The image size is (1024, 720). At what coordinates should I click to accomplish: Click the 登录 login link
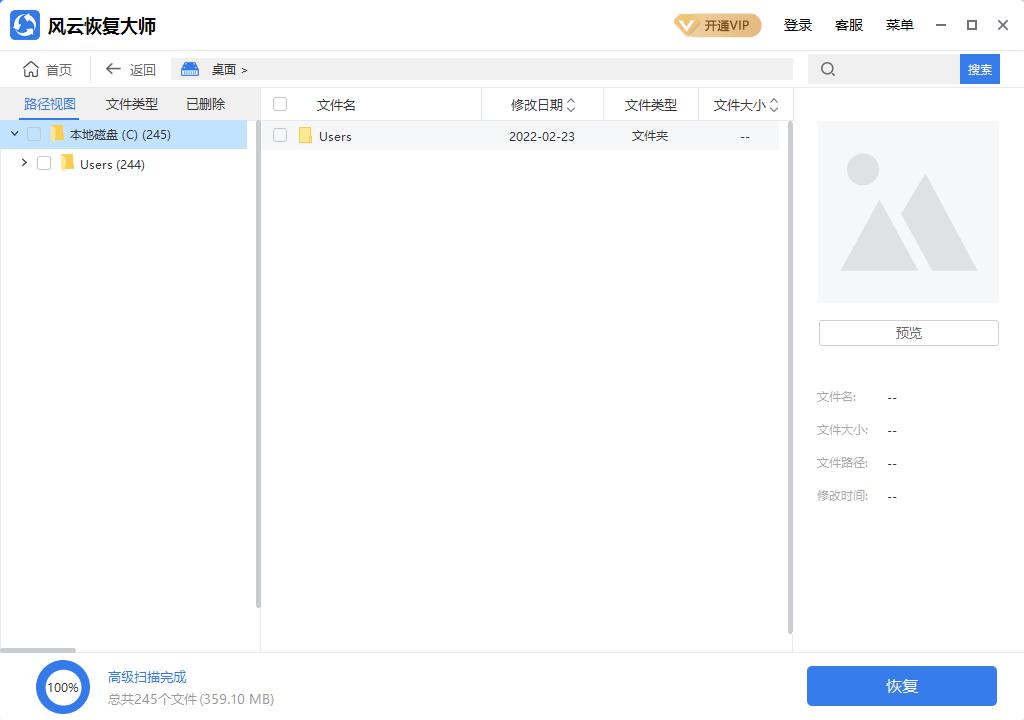pyautogui.click(x=798, y=25)
